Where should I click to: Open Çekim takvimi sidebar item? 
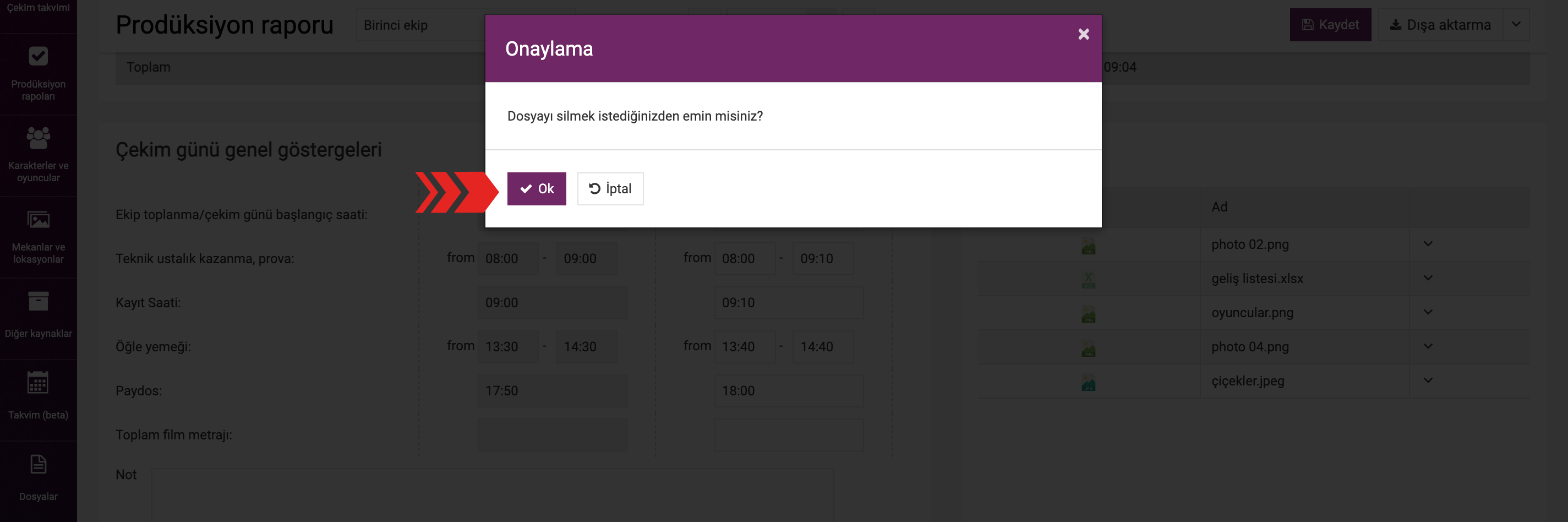point(39,8)
